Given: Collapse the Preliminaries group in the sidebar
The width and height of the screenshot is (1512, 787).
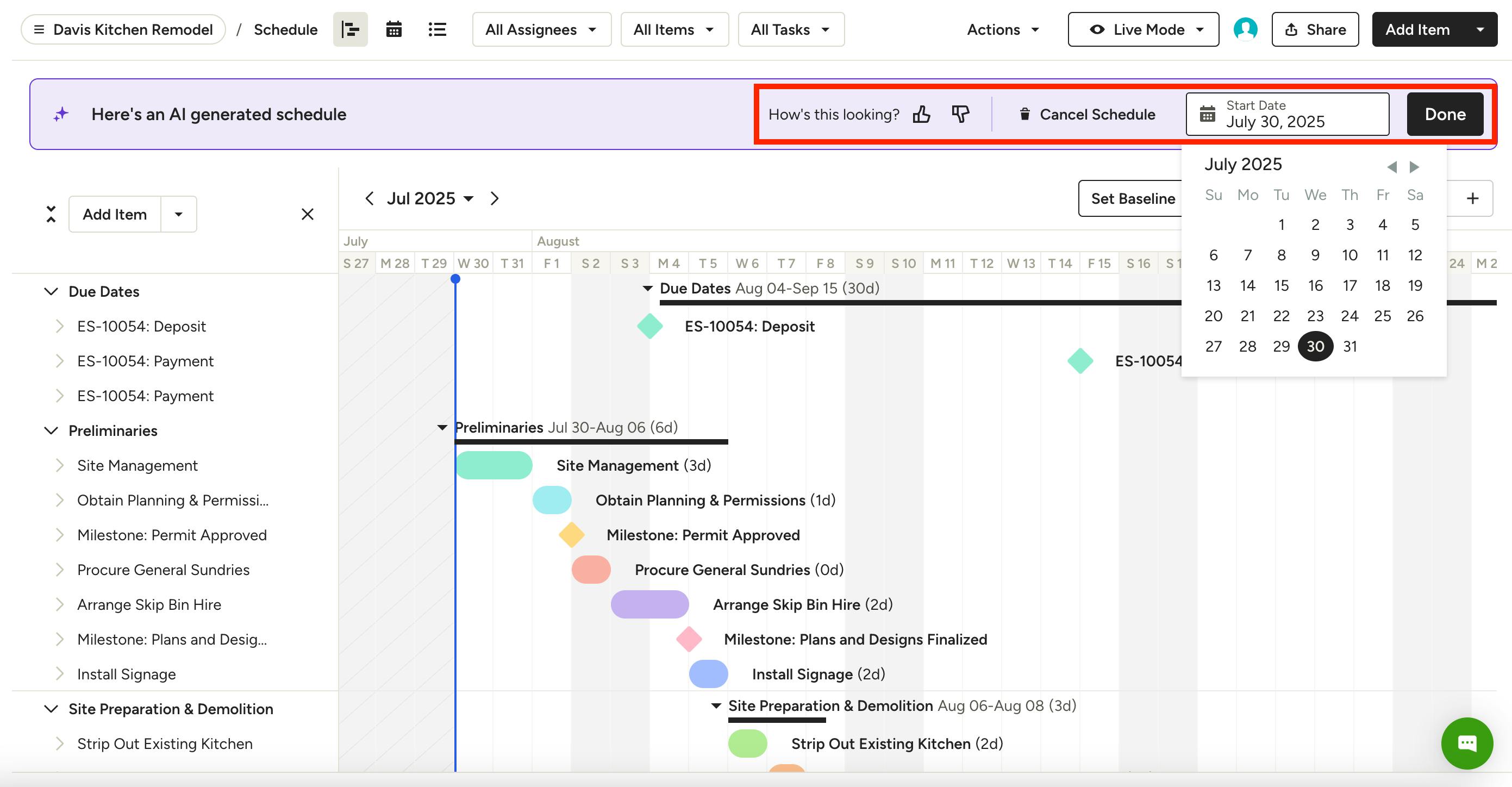Looking at the screenshot, I should tap(51, 431).
